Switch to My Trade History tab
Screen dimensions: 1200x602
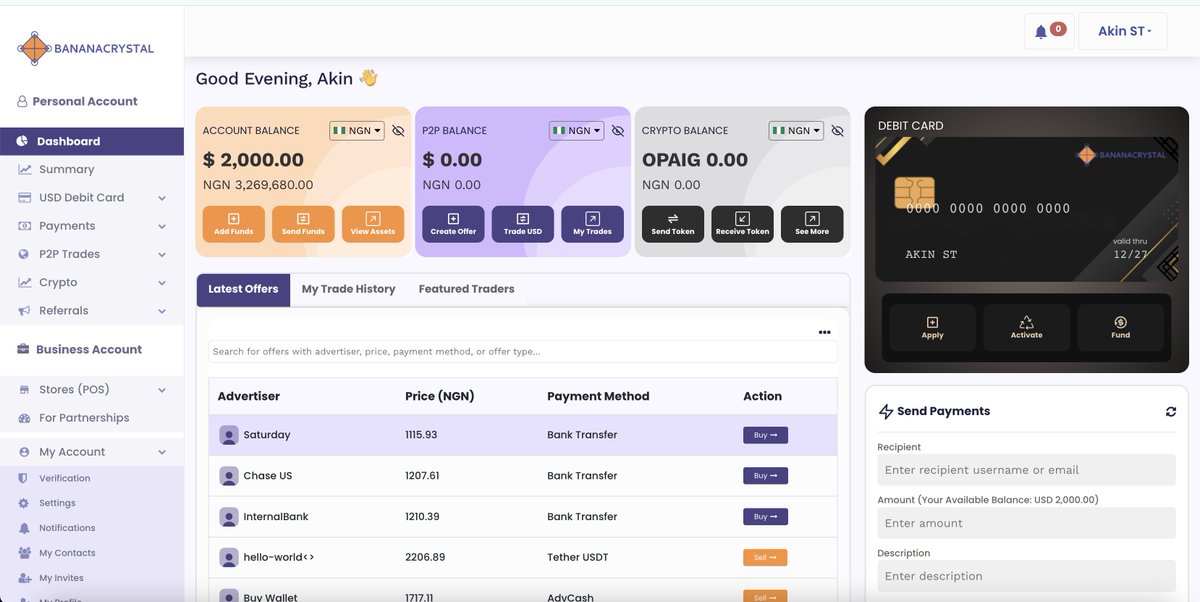tap(348, 289)
